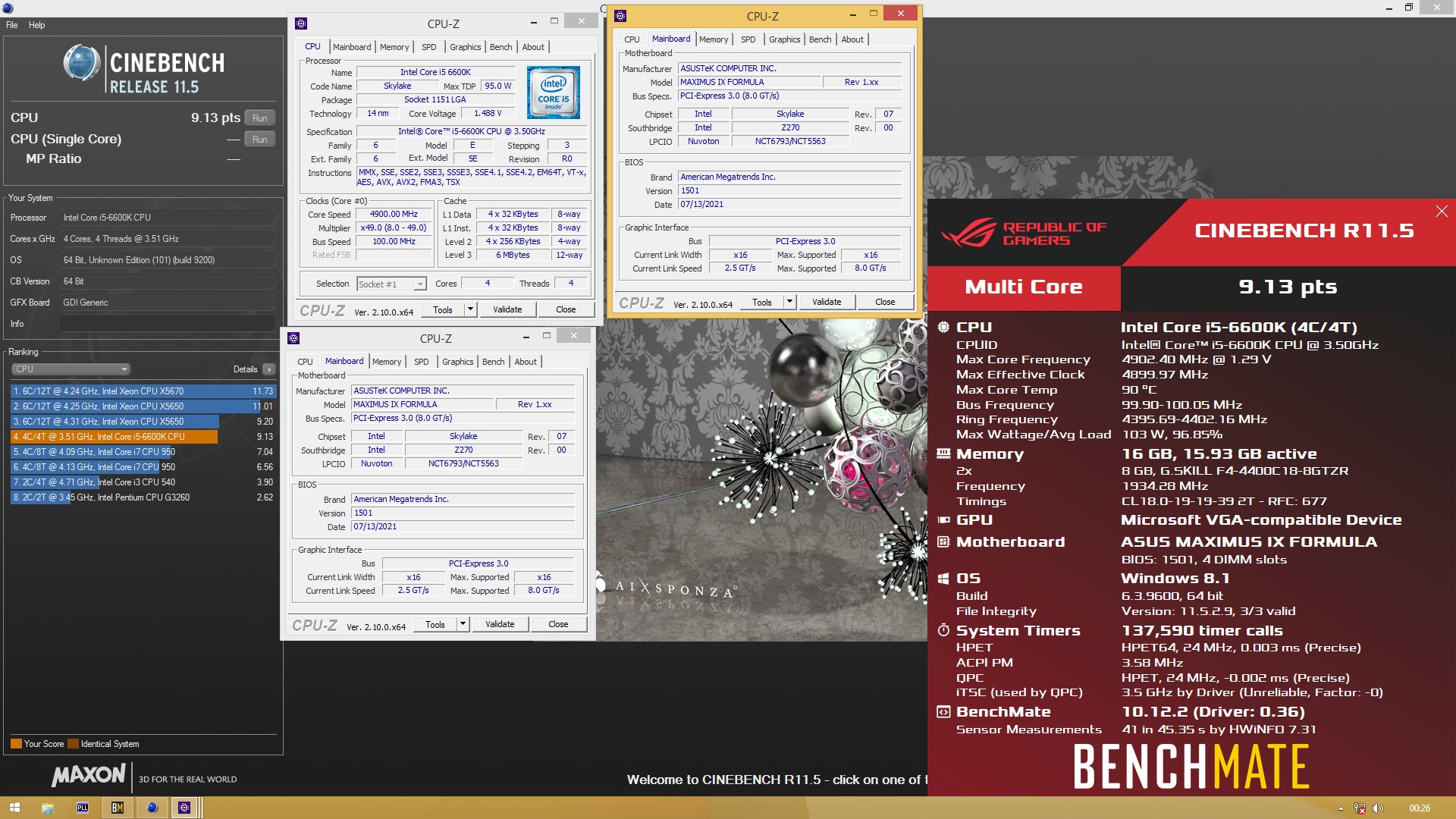Click the Tools button in the bottom CPU-Z window
Screen dimensions: 1456x819
[435, 624]
